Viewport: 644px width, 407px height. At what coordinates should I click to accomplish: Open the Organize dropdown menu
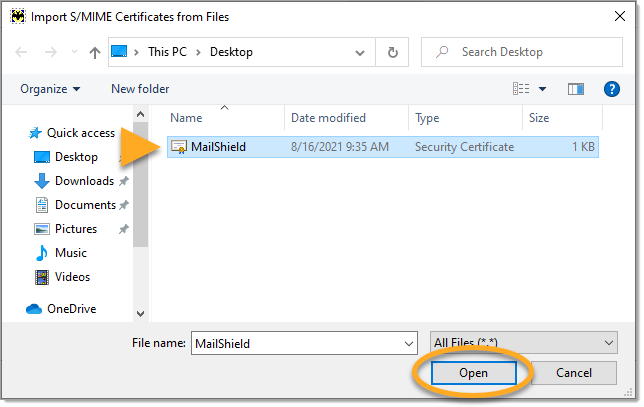tap(50, 89)
